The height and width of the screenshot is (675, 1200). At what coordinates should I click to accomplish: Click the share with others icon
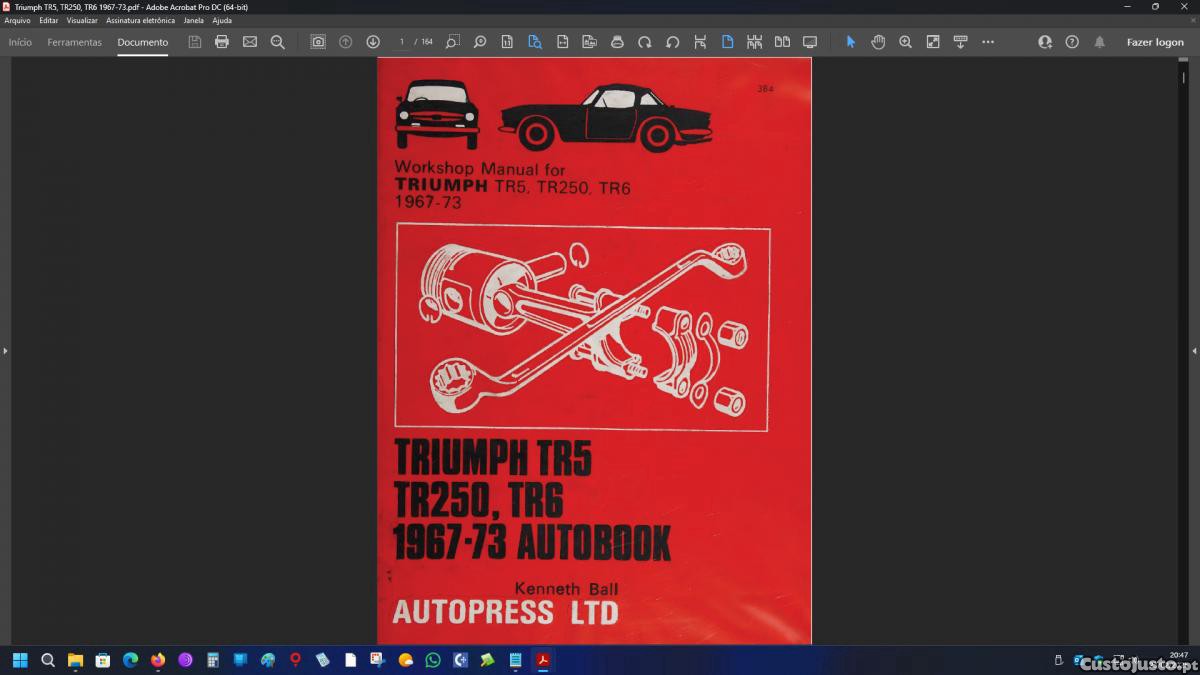1045,42
